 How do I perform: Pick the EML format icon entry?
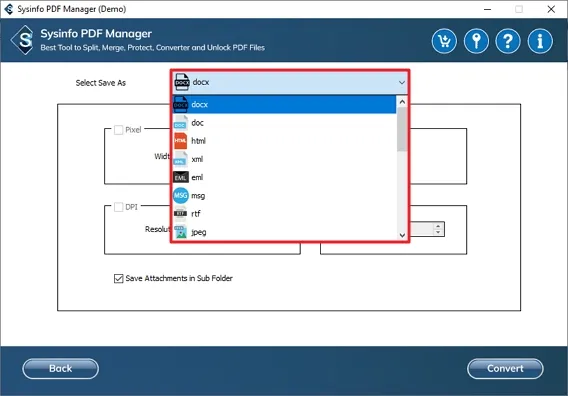click(180, 177)
